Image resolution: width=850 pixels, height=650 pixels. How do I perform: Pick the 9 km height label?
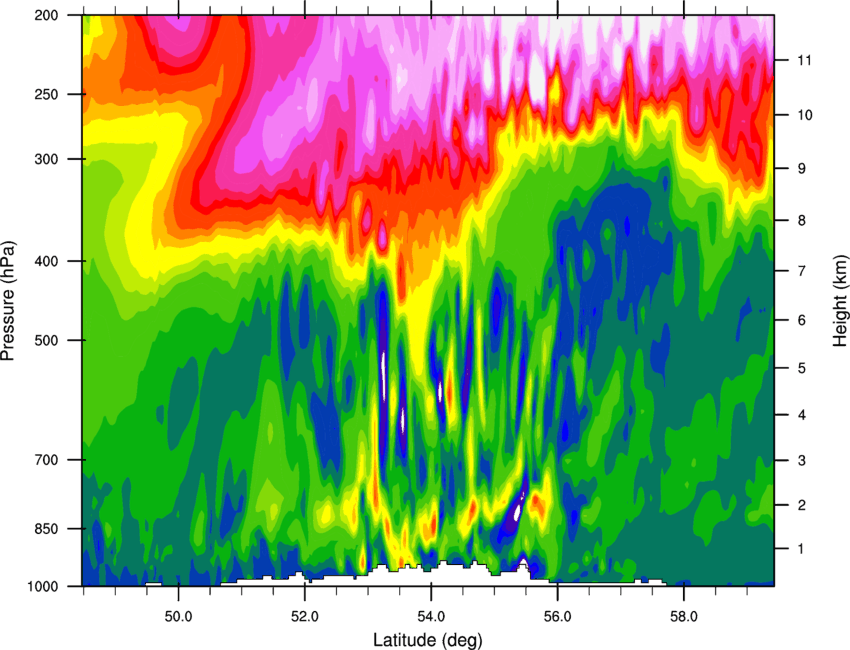[x=802, y=169]
